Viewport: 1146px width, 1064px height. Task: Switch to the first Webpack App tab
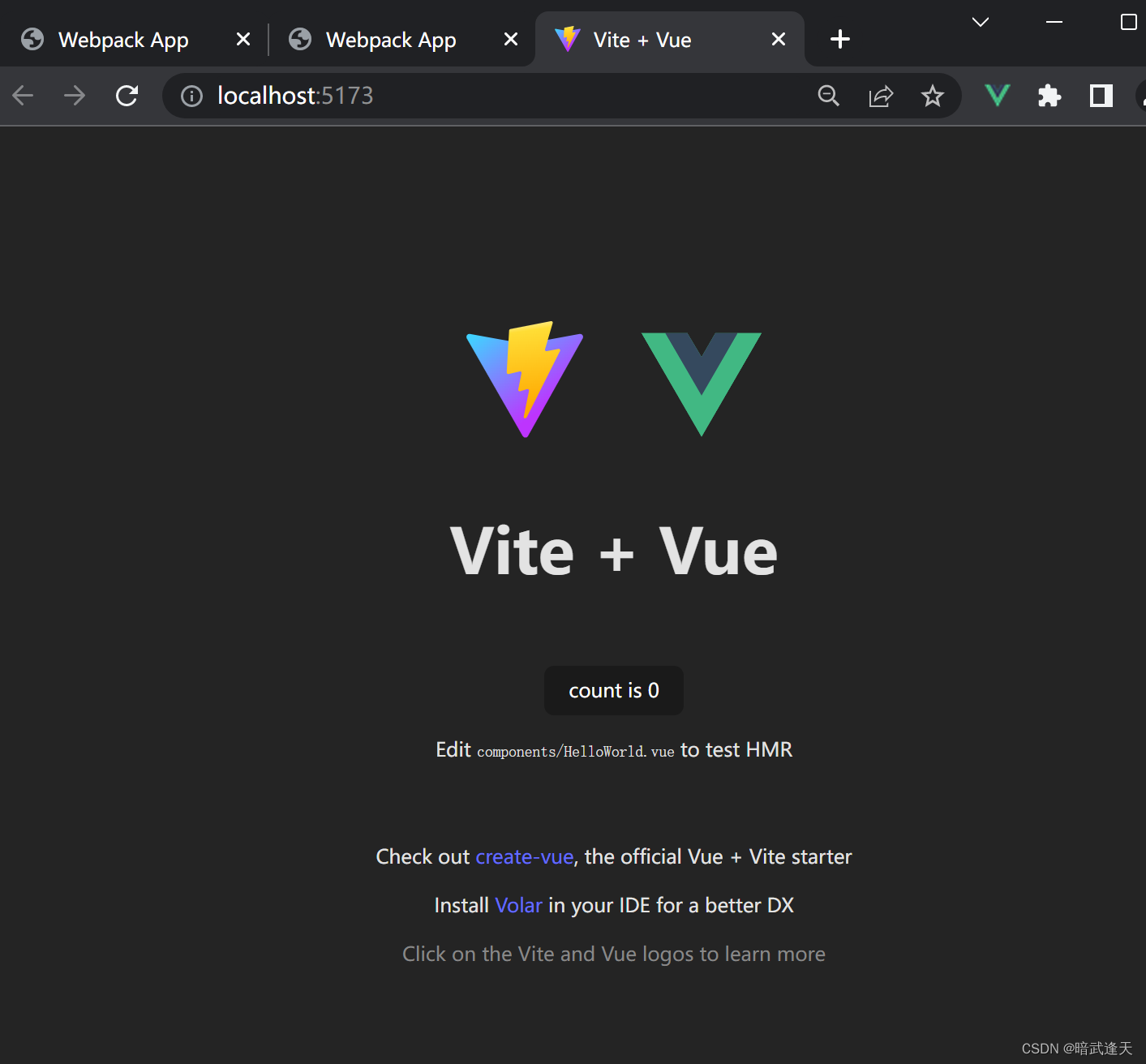point(134,39)
